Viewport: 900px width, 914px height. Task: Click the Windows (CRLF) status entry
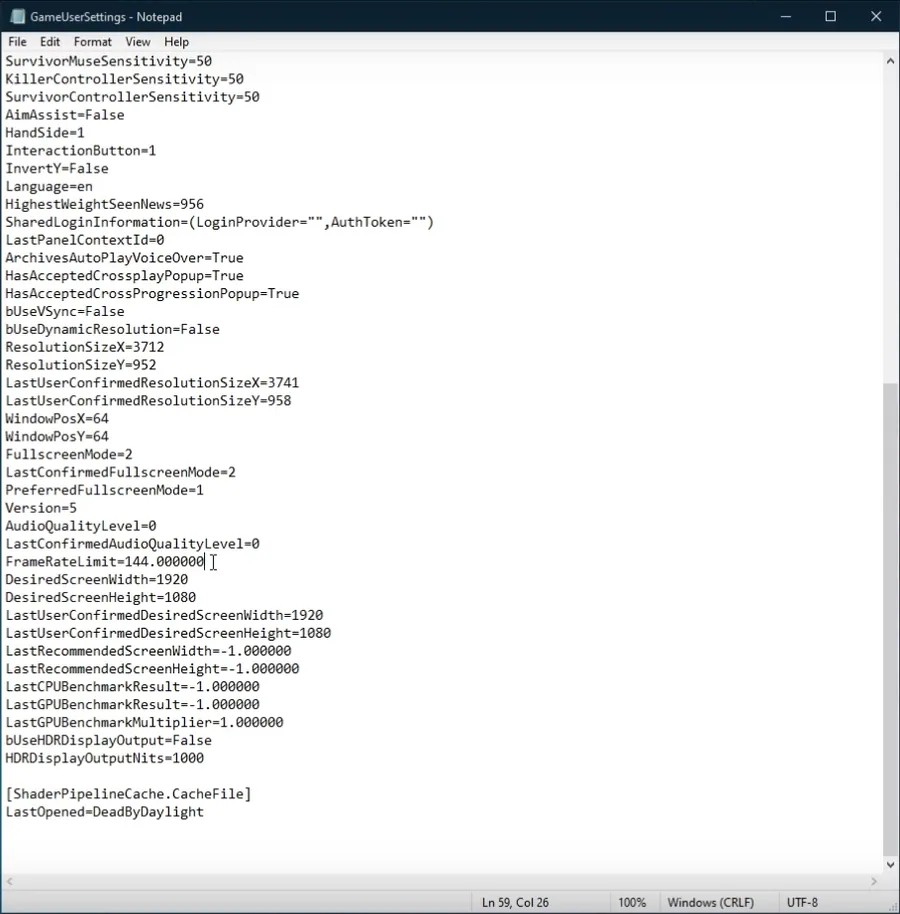(x=711, y=902)
